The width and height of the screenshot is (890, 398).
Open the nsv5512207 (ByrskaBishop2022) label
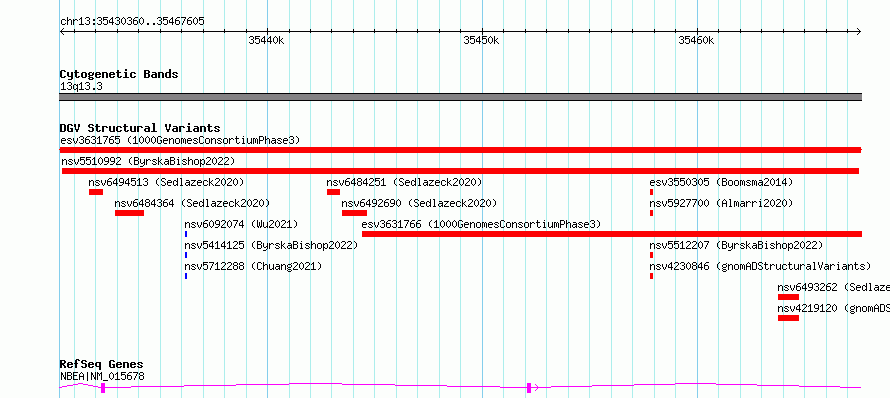click(x=736, y=245)
